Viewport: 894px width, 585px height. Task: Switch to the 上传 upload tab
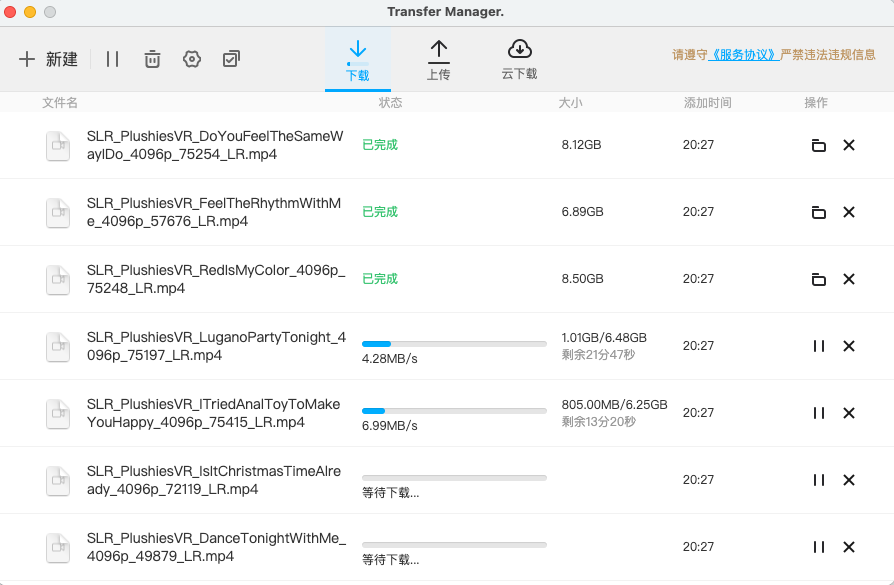pos(438,60)
